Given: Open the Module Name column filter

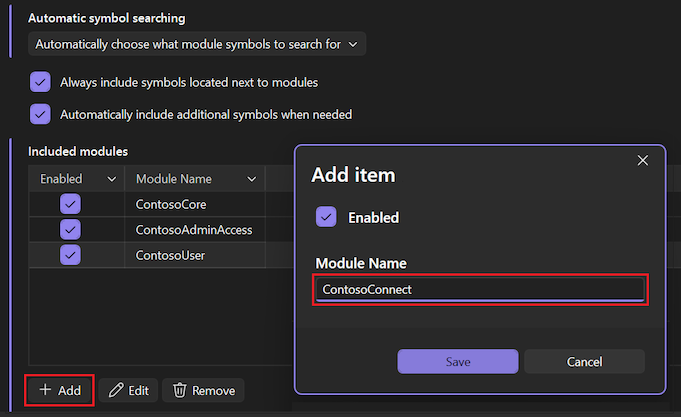Looking at the screenshot, I should tap(250, 179).
